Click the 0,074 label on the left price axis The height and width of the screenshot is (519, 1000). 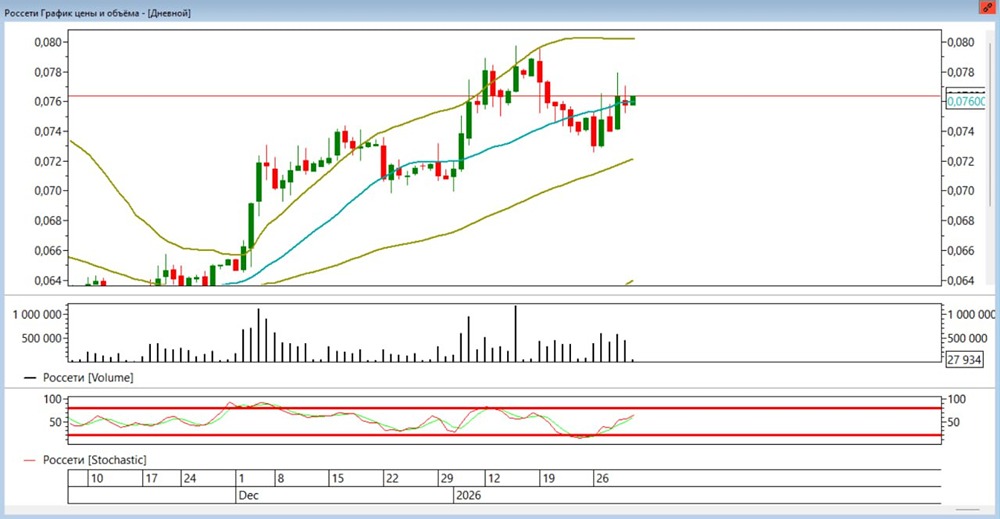point(48,131)
